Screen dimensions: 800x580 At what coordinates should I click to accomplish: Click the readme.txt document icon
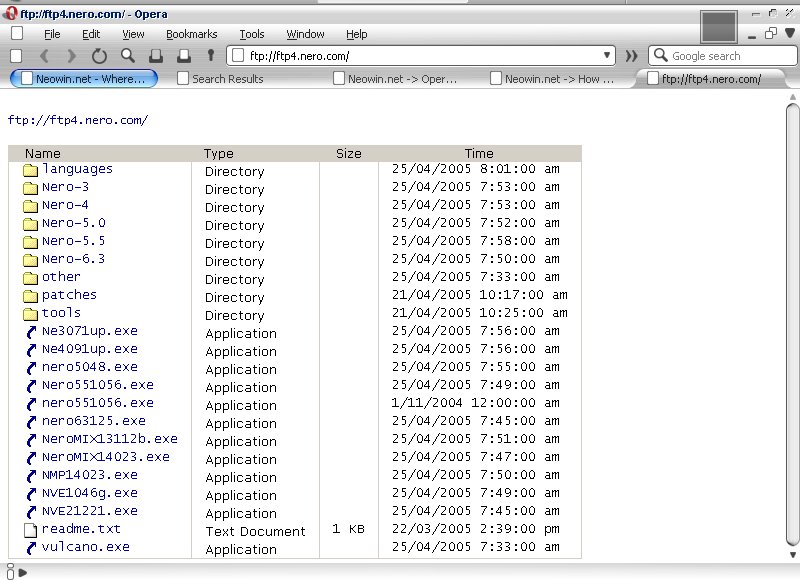coord(30,530)
